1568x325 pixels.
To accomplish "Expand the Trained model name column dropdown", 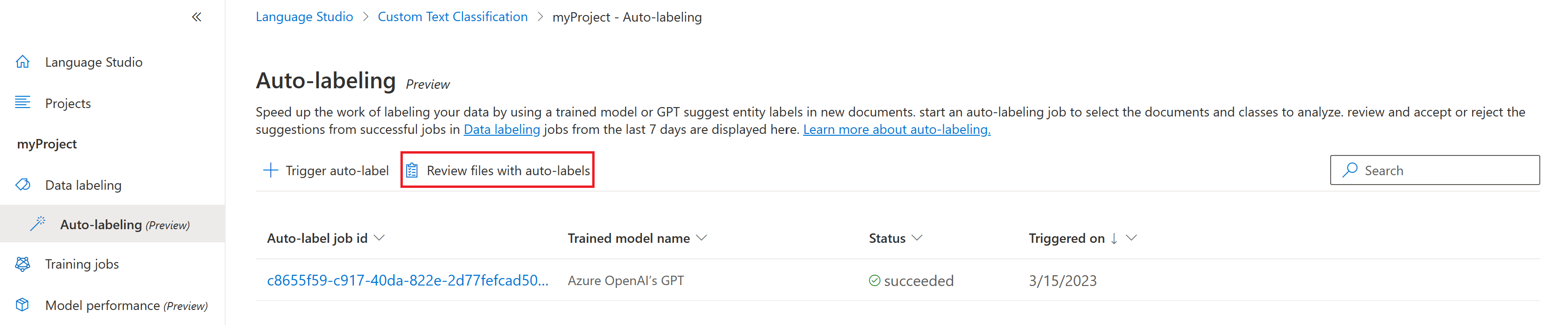I will click(x=701, y=237).
